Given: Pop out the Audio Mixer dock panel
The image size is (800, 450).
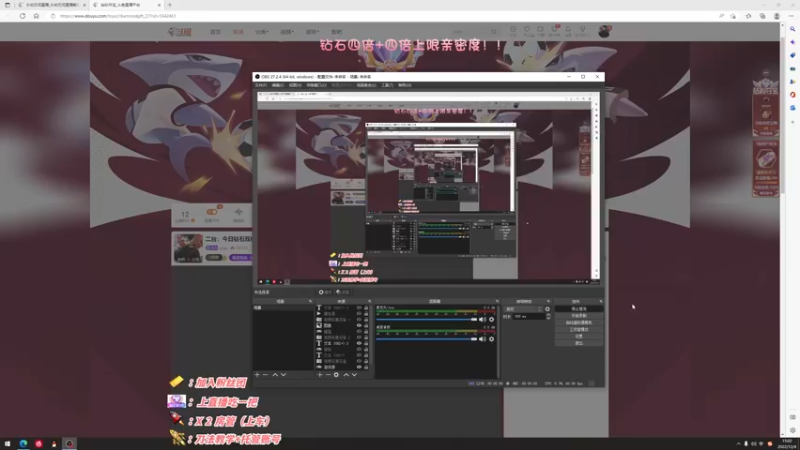Looking at the screenshot, I should 496,302.
